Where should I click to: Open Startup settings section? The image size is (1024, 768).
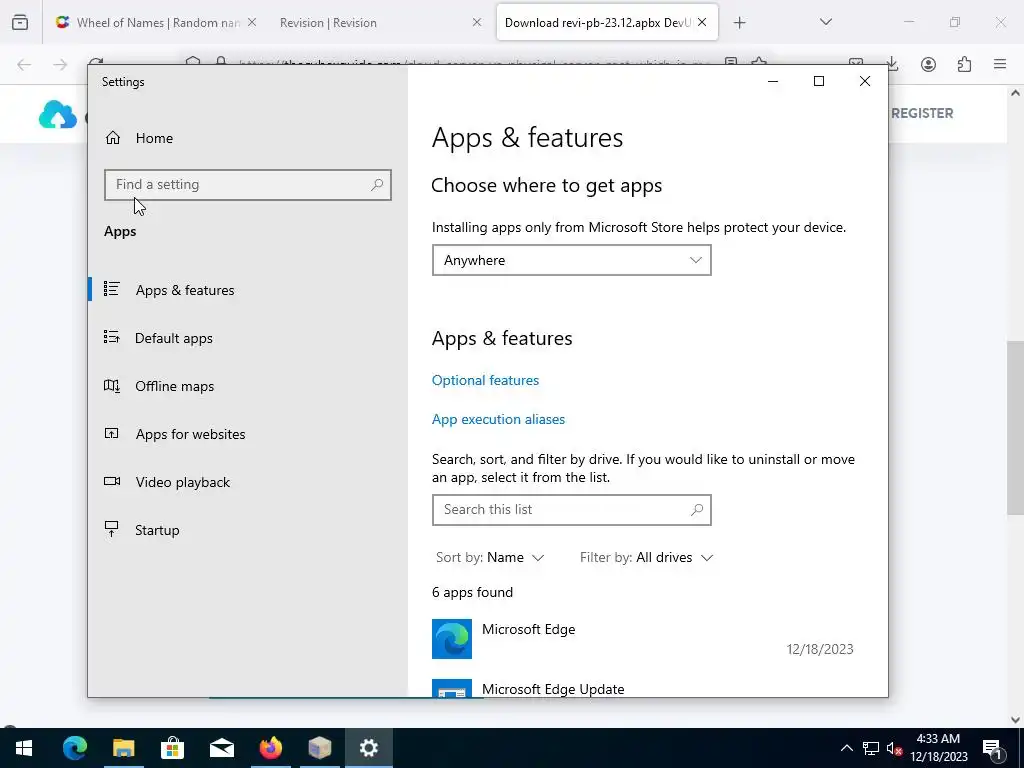tap(157, 530)
